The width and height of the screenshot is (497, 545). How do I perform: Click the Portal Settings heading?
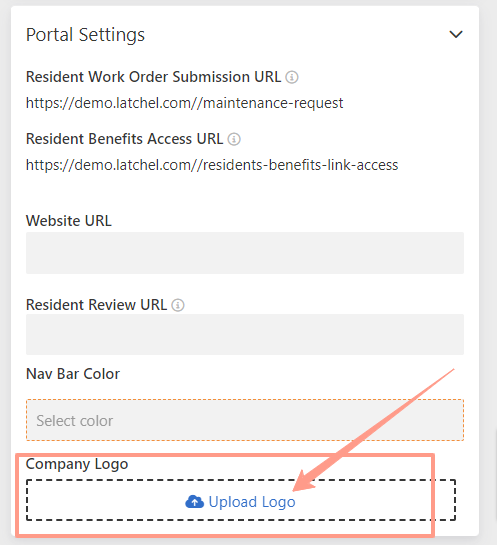(85, 35)
